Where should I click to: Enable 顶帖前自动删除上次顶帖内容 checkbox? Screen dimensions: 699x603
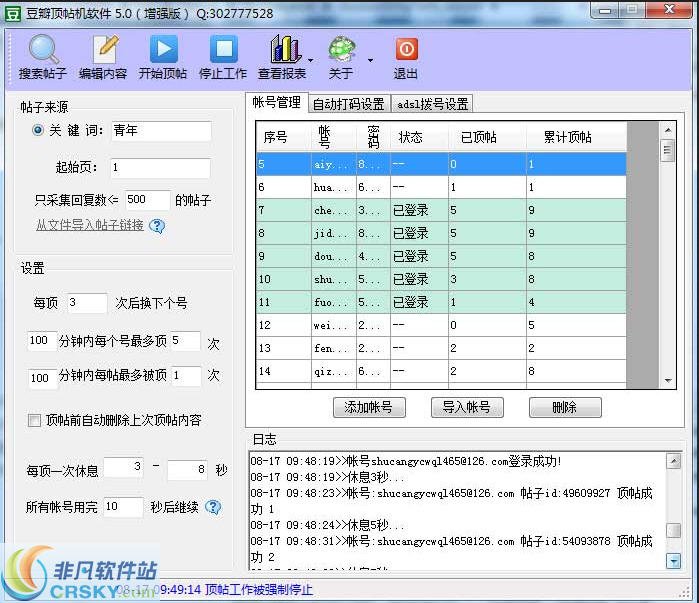[34, 420]
